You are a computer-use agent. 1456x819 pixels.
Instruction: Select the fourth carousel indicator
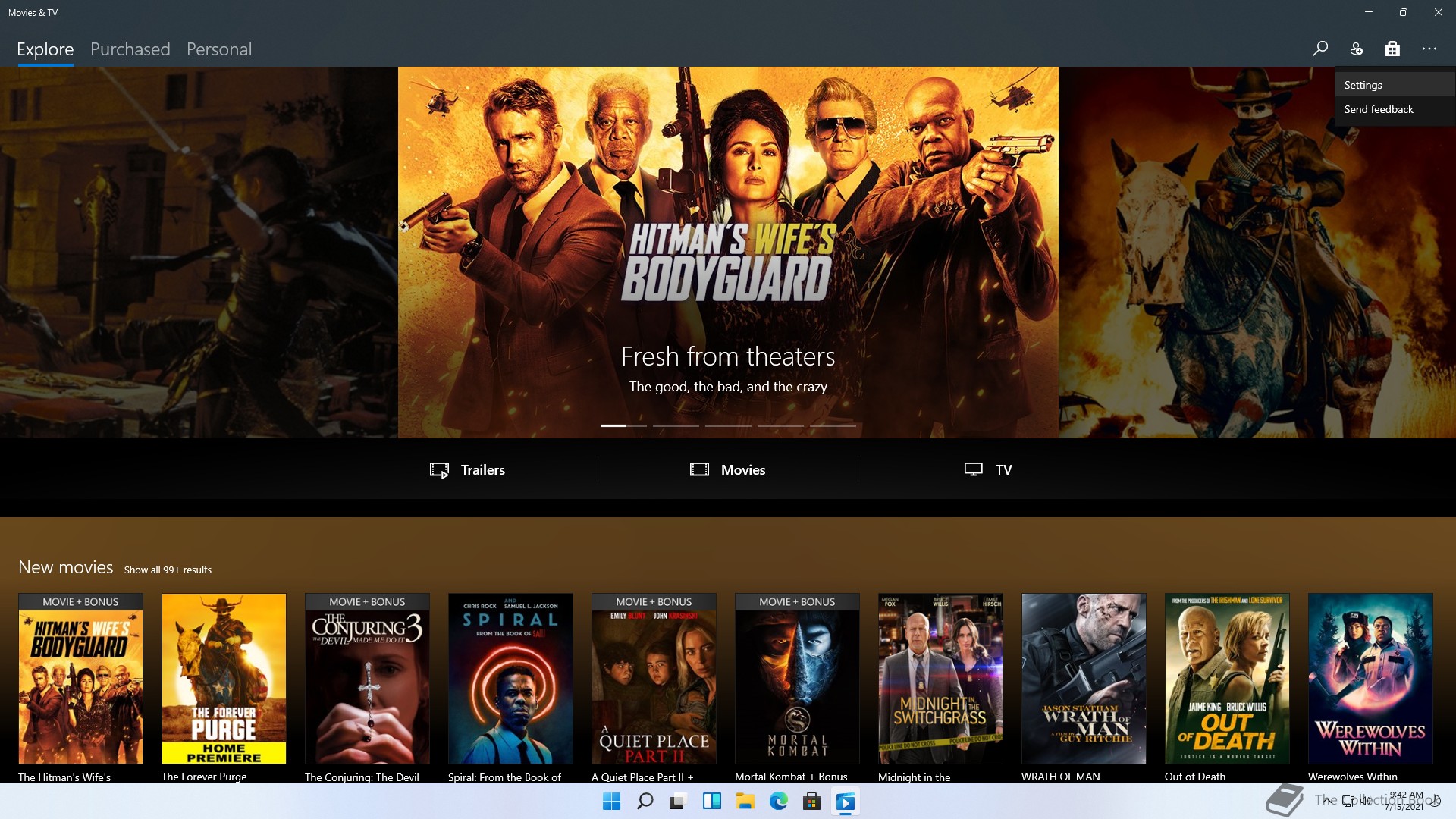point(780,425)
